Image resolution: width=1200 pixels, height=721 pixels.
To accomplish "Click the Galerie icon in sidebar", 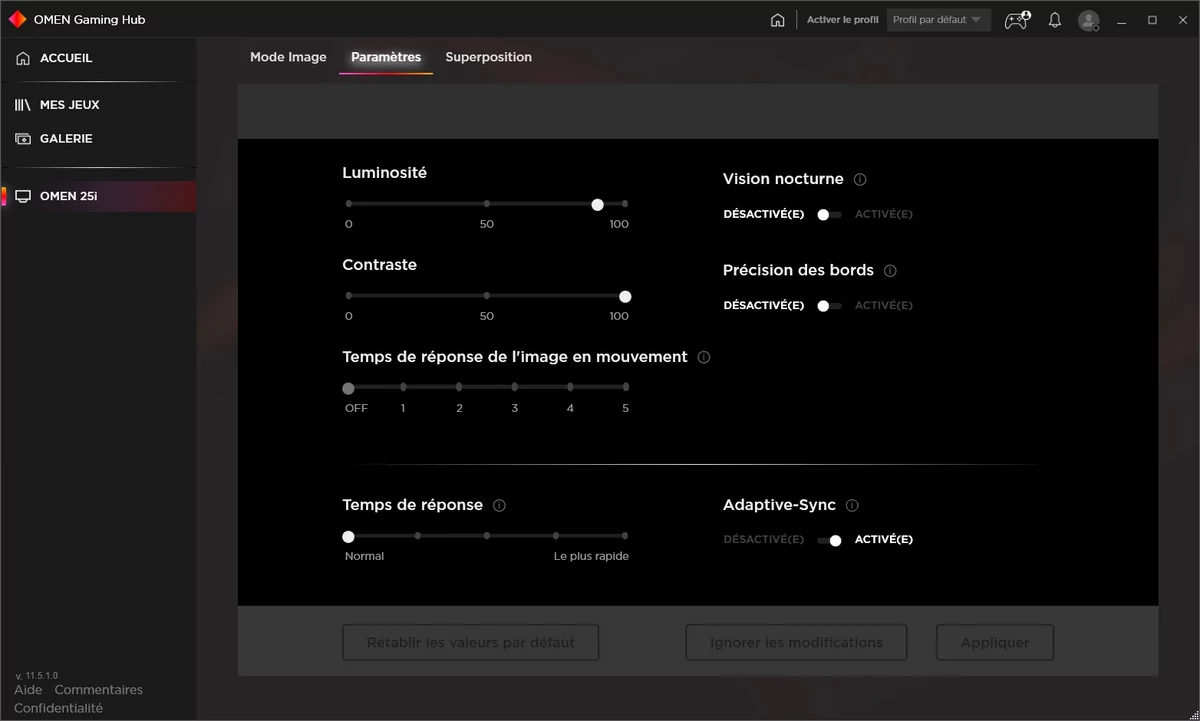I will point(23,139).
